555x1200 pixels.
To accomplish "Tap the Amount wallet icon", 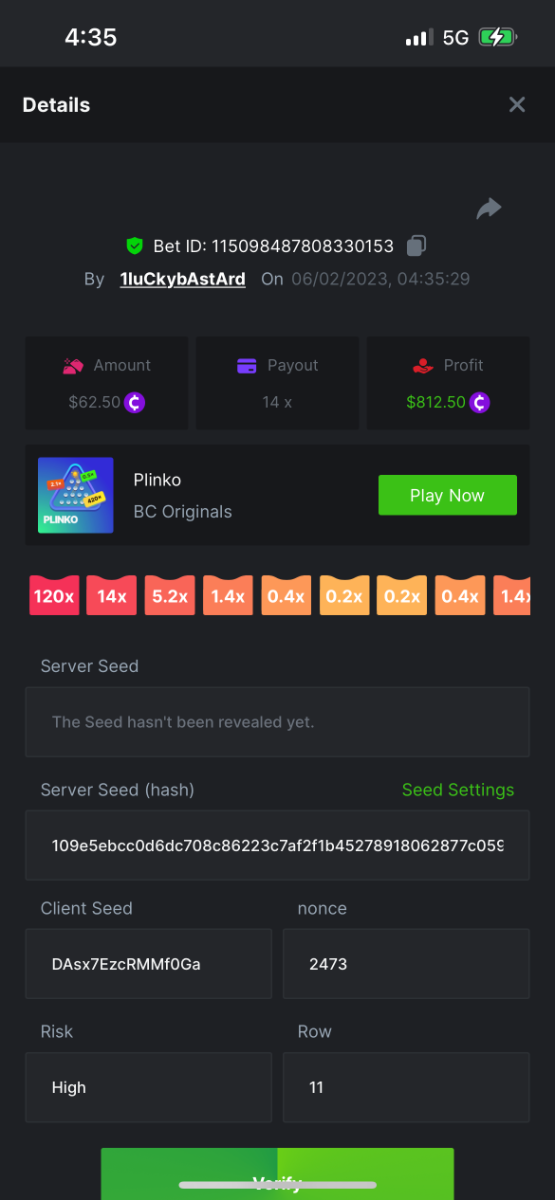I will [73, 366].
